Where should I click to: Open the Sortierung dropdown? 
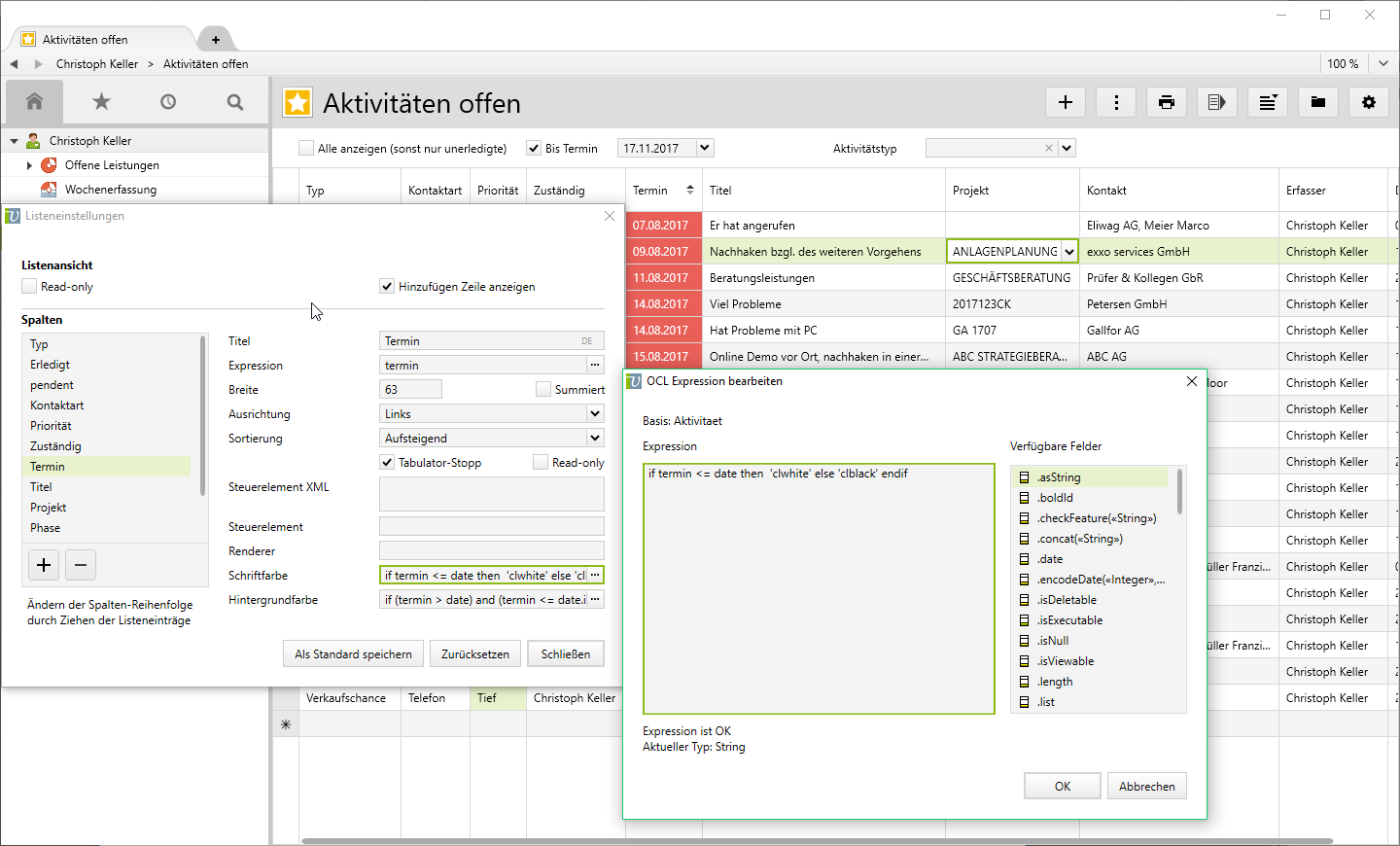tap(594, 439)
